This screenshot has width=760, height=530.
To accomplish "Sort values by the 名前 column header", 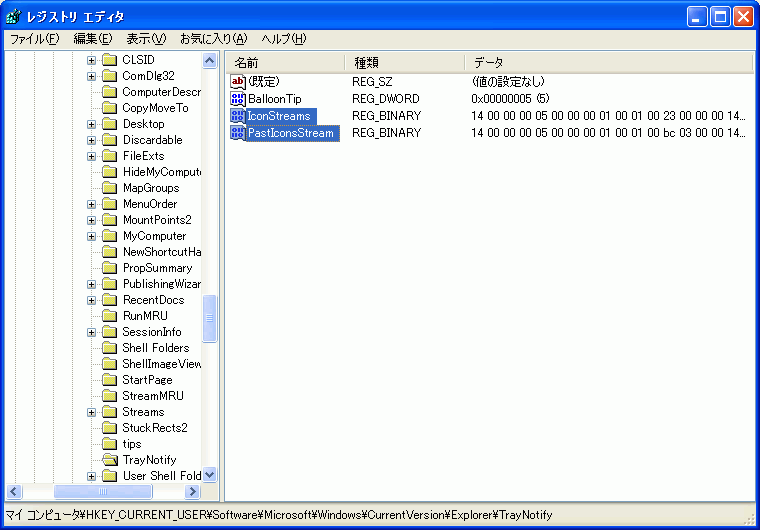I will coord(285,63).
